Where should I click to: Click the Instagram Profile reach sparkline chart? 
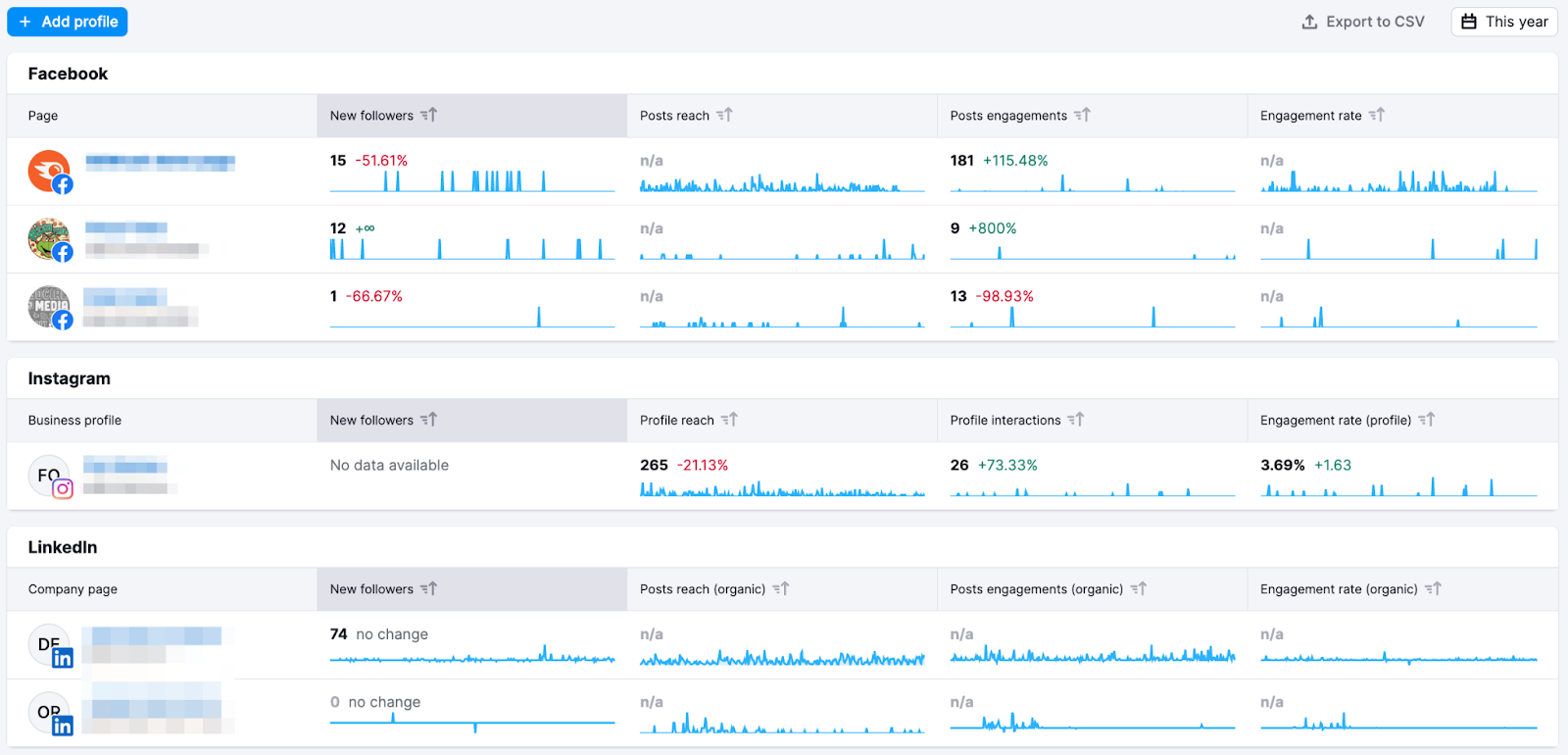point(782,488)
